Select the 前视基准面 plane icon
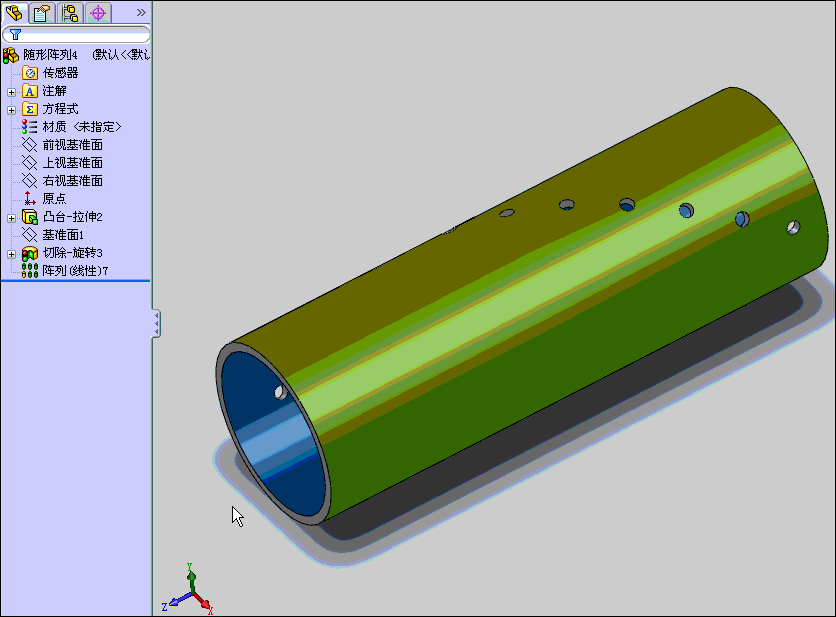 click(29, 145)
